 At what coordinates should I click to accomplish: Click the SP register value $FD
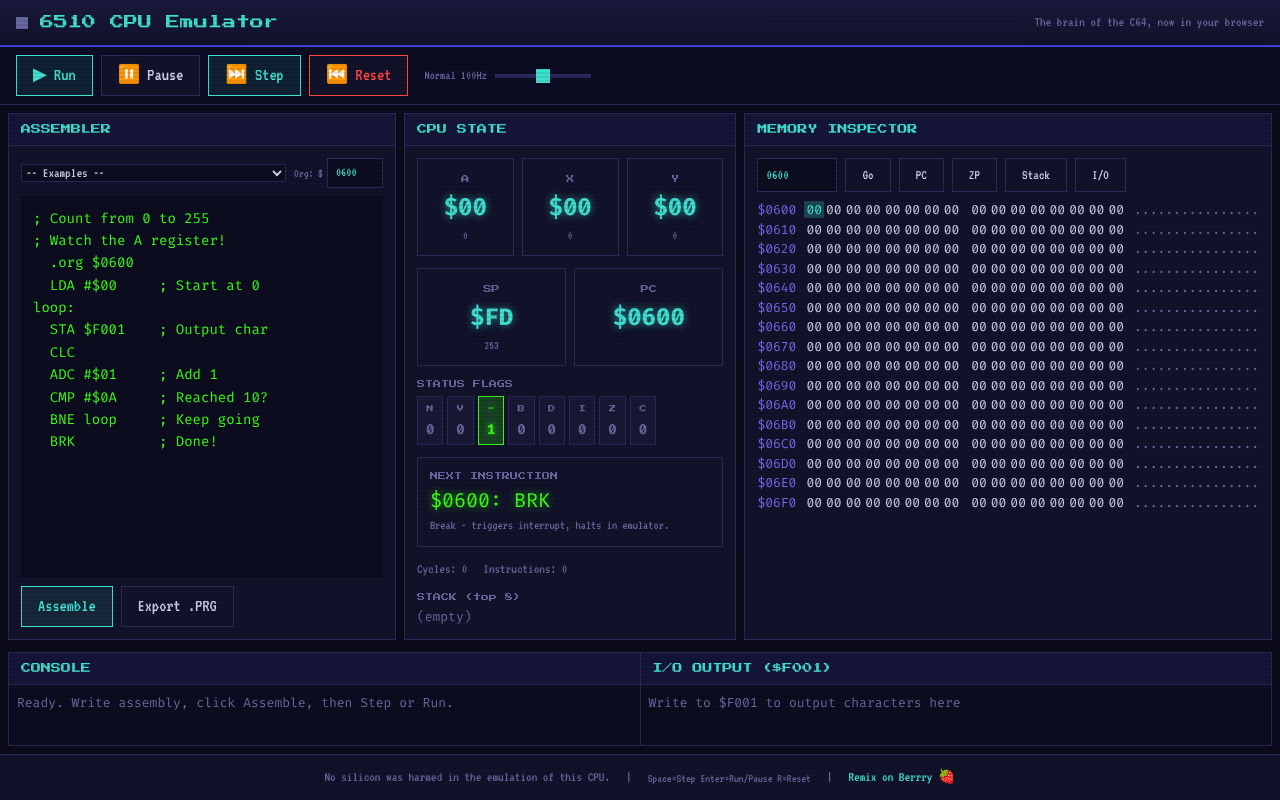491,317
